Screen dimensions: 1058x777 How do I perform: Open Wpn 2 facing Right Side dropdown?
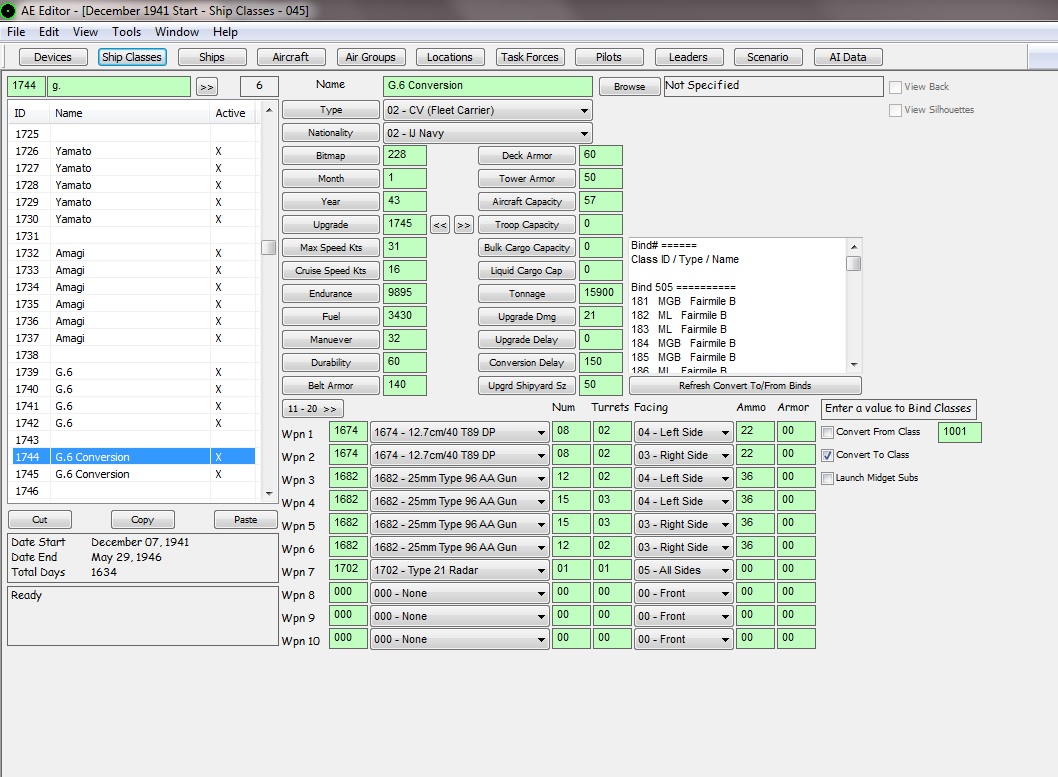(x=684, y=455)
